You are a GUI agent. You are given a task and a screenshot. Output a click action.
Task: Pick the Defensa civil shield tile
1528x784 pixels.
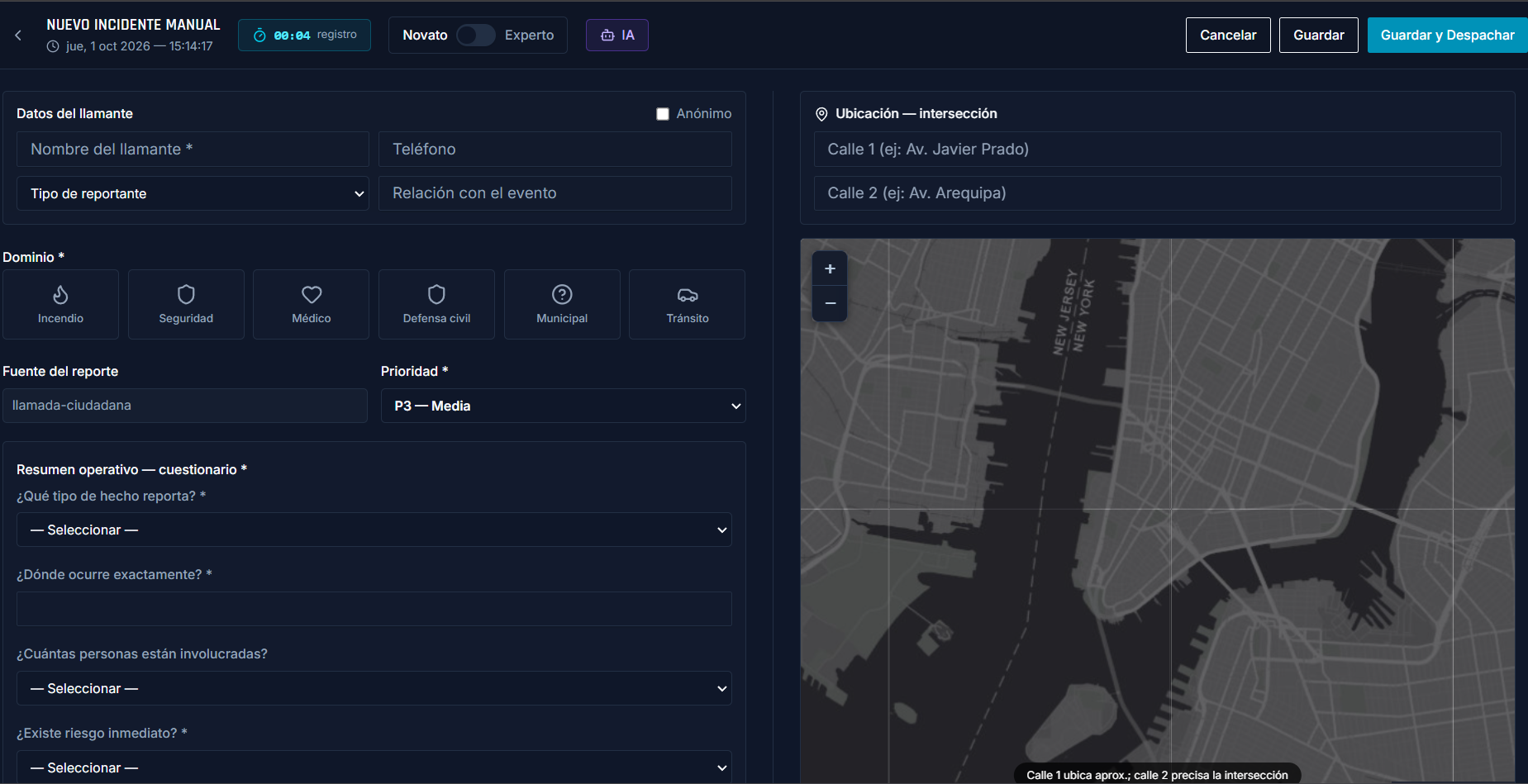(436, 304)
